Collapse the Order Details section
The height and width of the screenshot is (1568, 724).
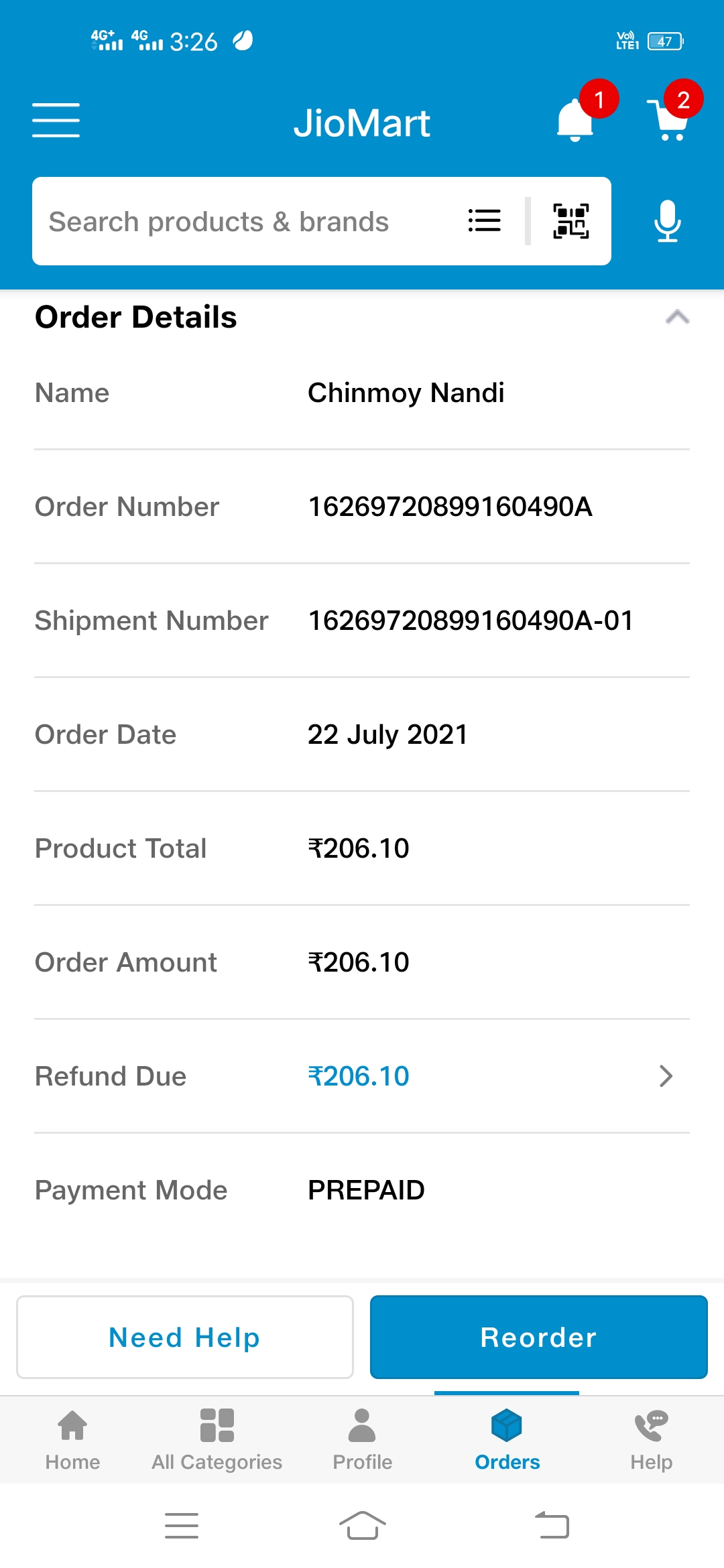pos(677,317)
